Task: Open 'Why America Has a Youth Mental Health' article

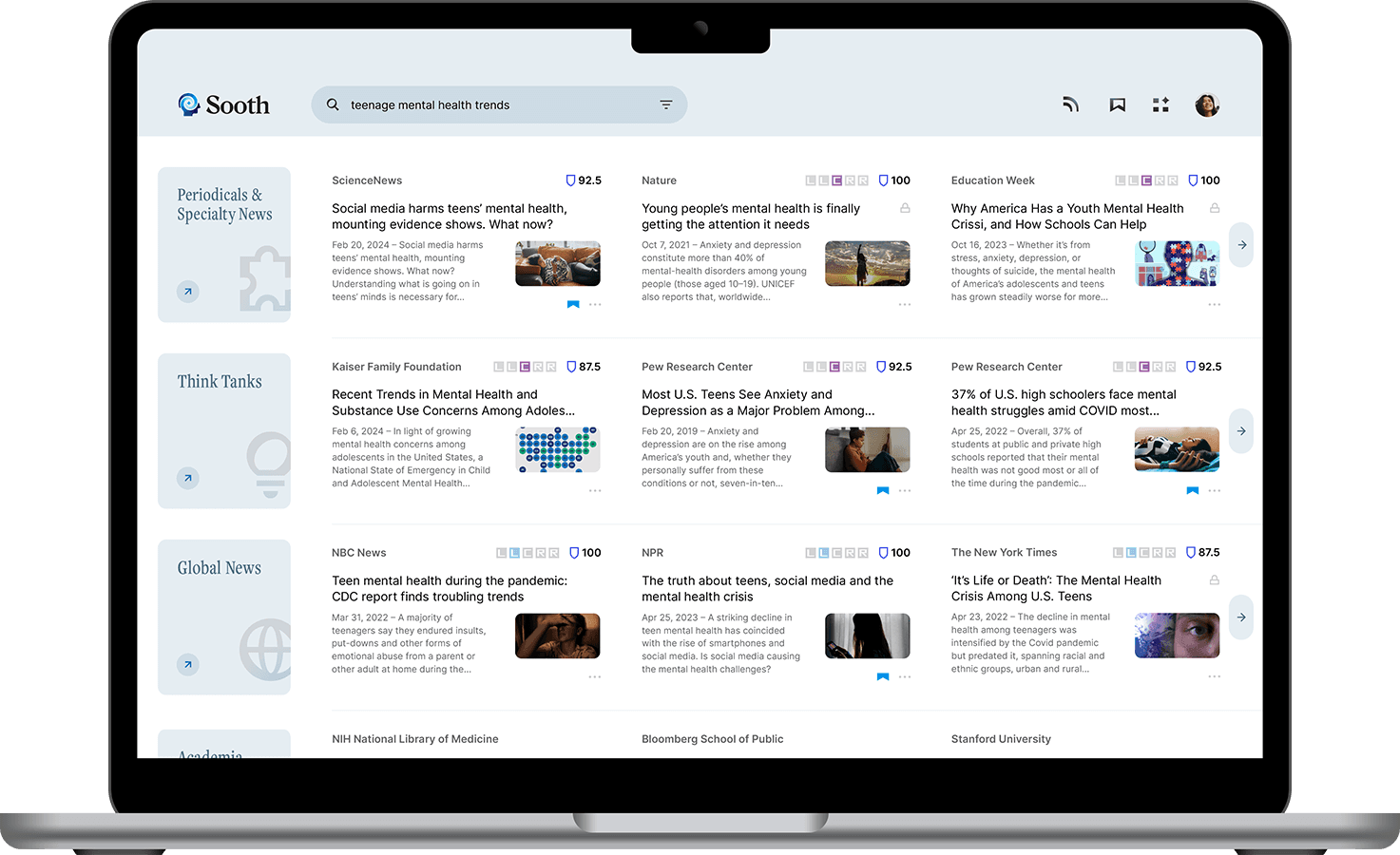Action: pos(1067,217)
